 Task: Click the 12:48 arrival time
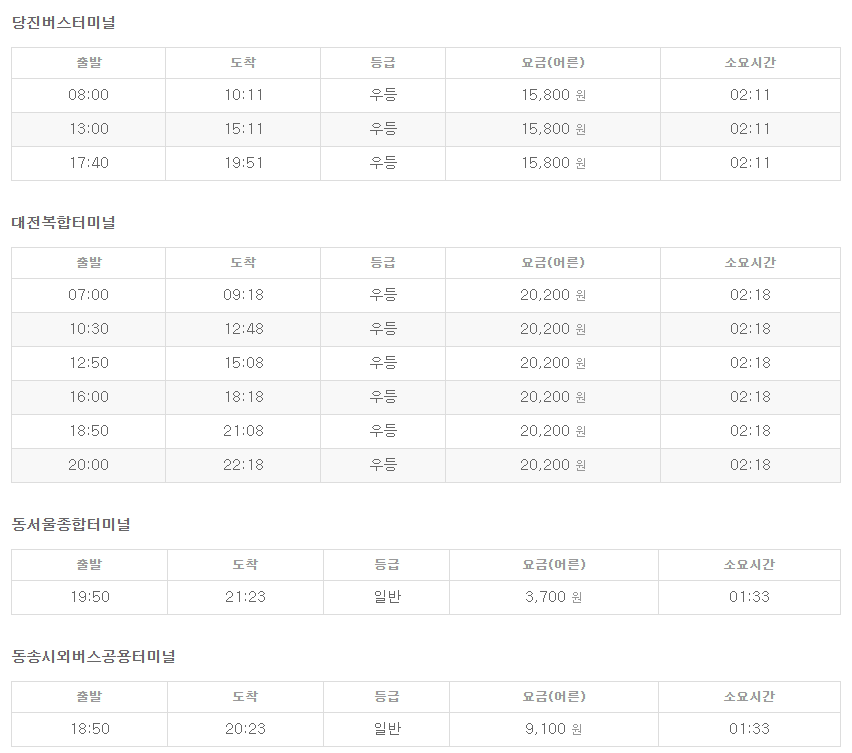coord(243,329)
